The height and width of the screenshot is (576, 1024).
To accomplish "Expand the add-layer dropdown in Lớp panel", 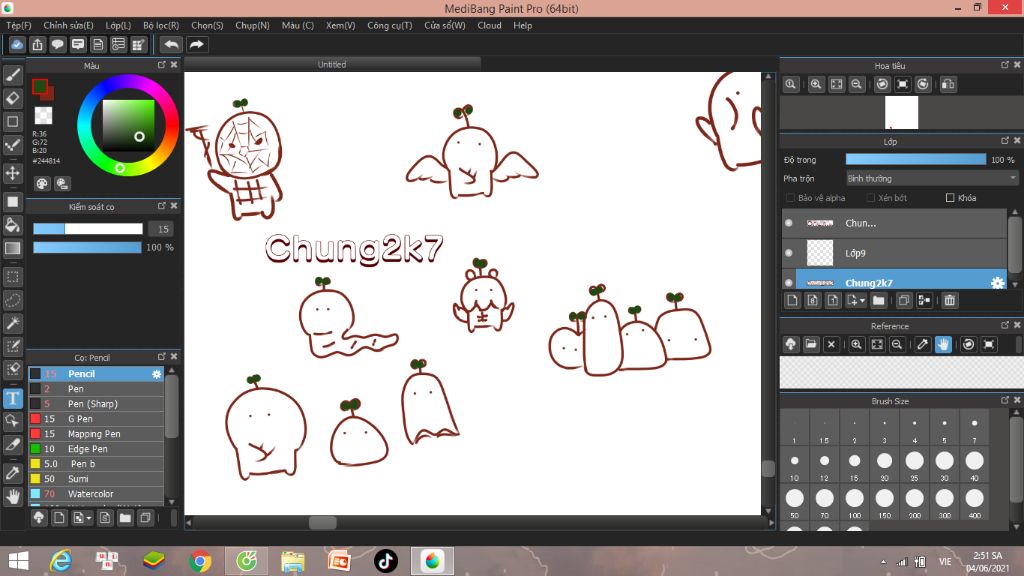I will (856, 300).
